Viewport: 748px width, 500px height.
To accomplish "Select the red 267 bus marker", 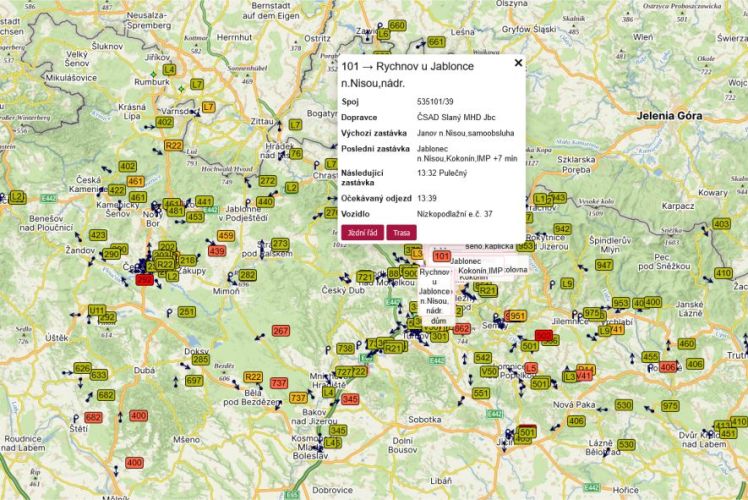I will (280, 330).
